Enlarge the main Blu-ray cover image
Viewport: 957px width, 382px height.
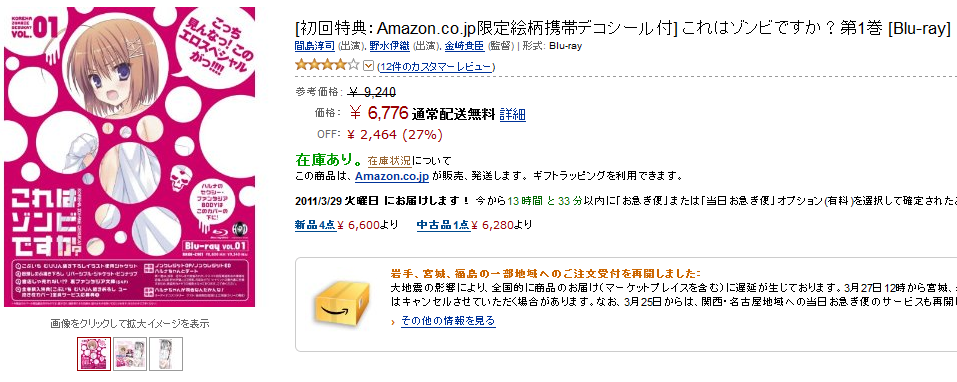pyautogui.click(x=129, y=157)
